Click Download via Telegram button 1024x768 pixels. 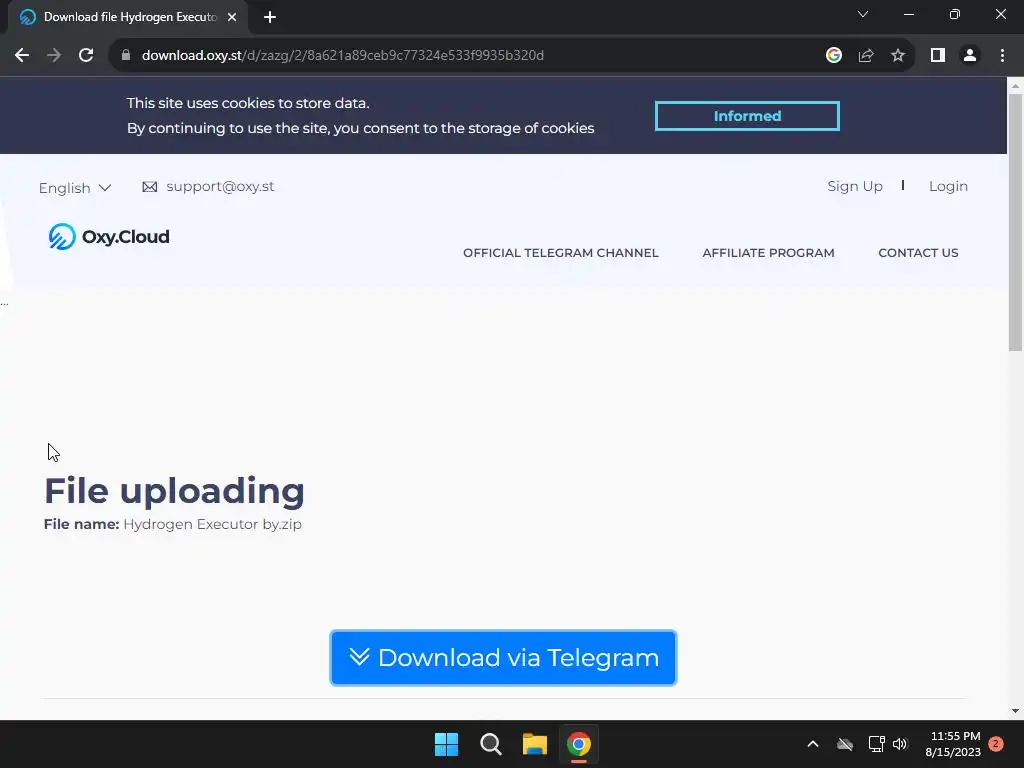(x=503, y=658)
